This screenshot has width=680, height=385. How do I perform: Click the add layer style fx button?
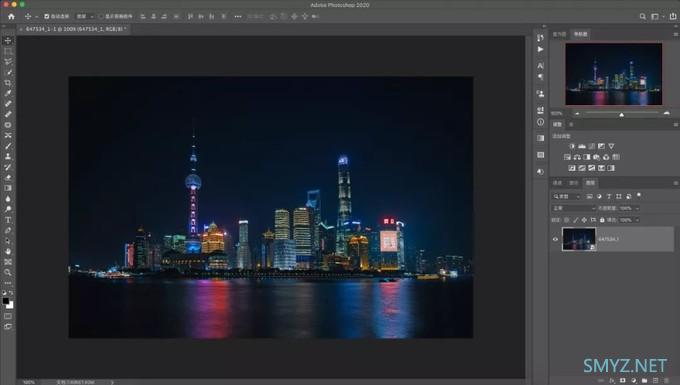pos(612,380)
